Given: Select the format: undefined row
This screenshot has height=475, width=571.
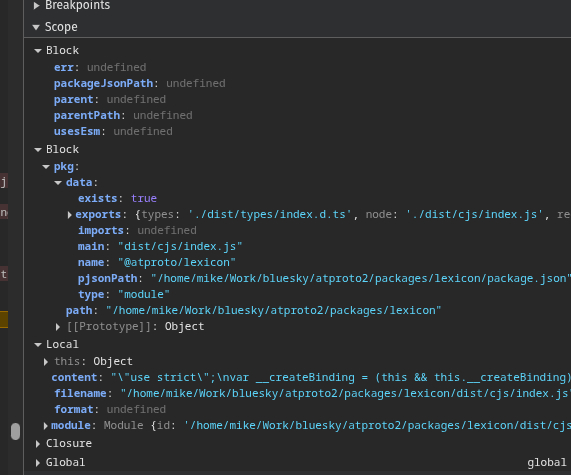Looking at the screenshot, I should pyautogui.click(x=110, y=410).
